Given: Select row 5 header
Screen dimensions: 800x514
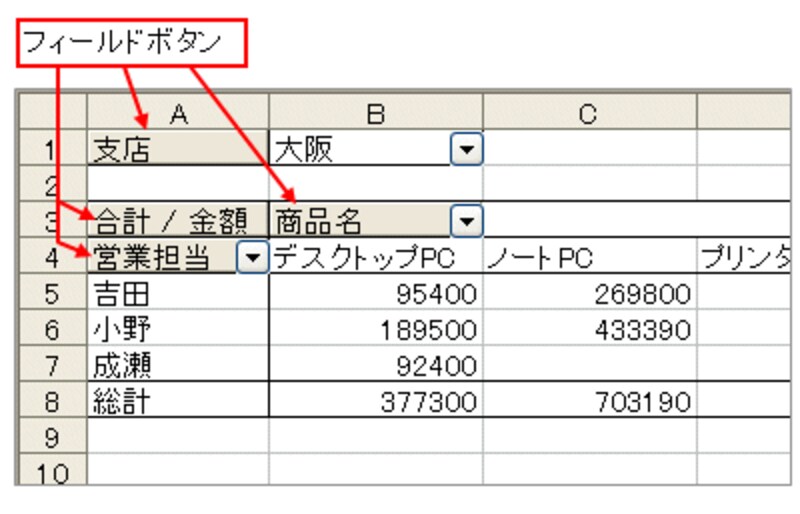Looking at the screenshot, I should [x=51, y=294].
